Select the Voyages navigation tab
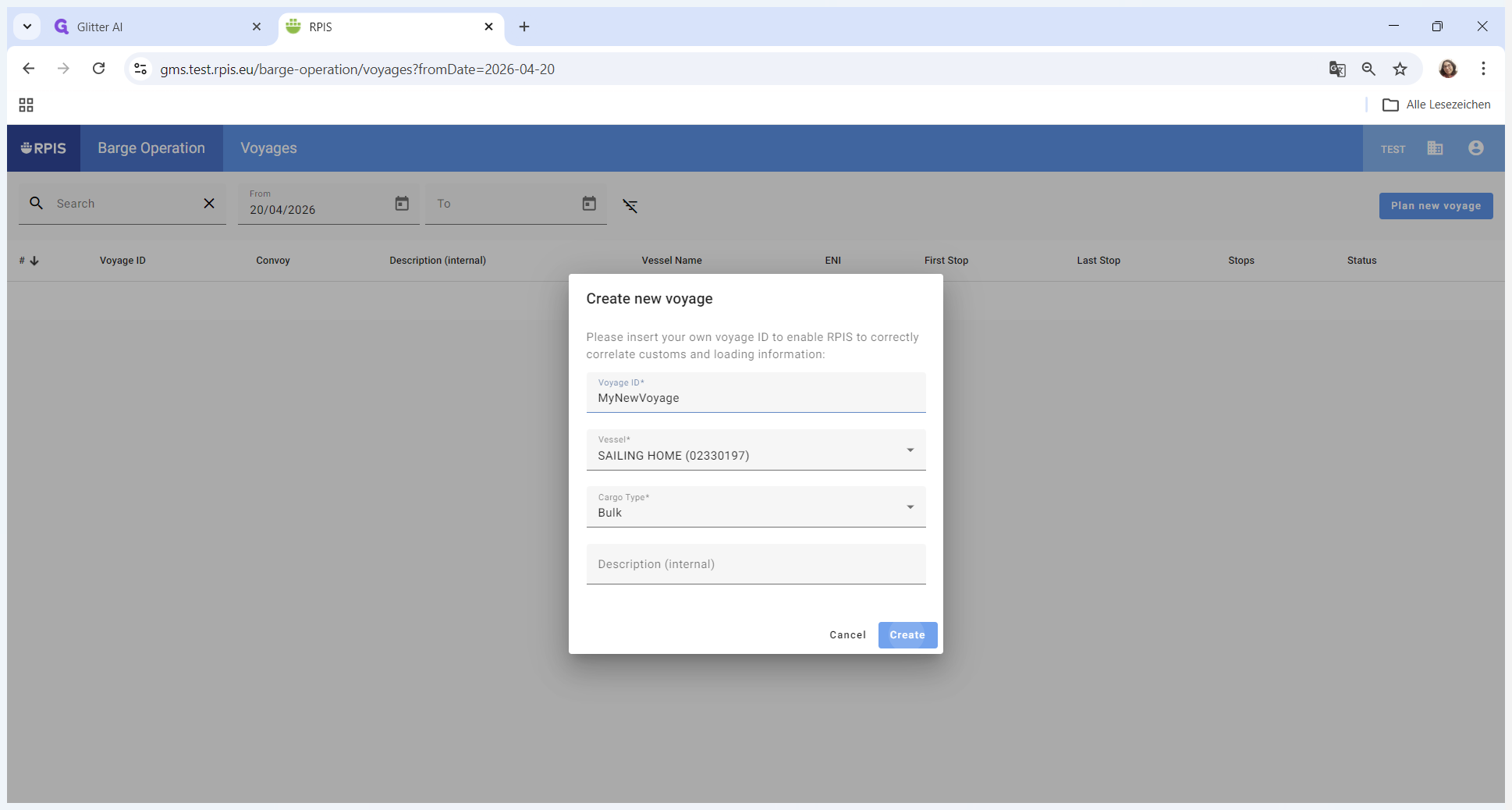The width and height of the screenshot is (1512, 810). tap(268, 148)
